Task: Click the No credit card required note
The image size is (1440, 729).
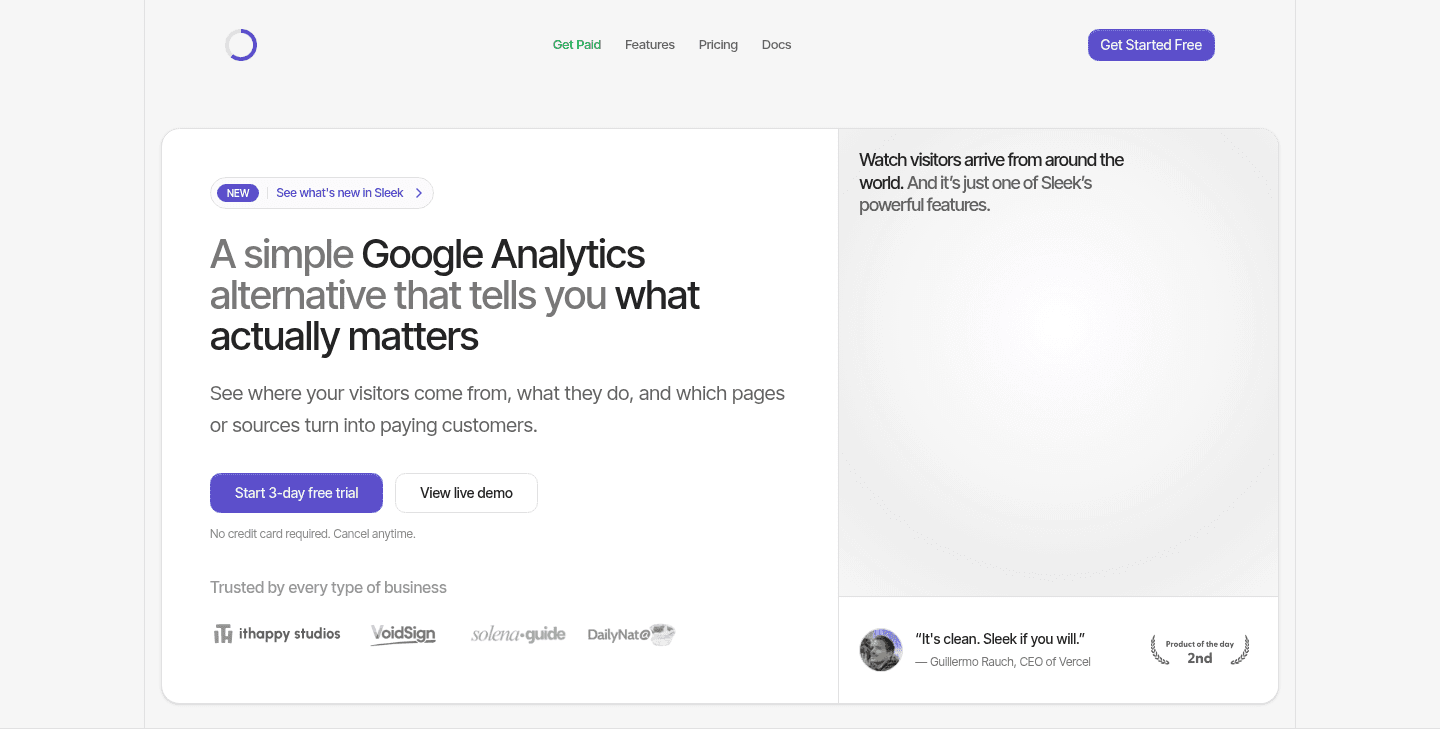Action: [312, 534]
